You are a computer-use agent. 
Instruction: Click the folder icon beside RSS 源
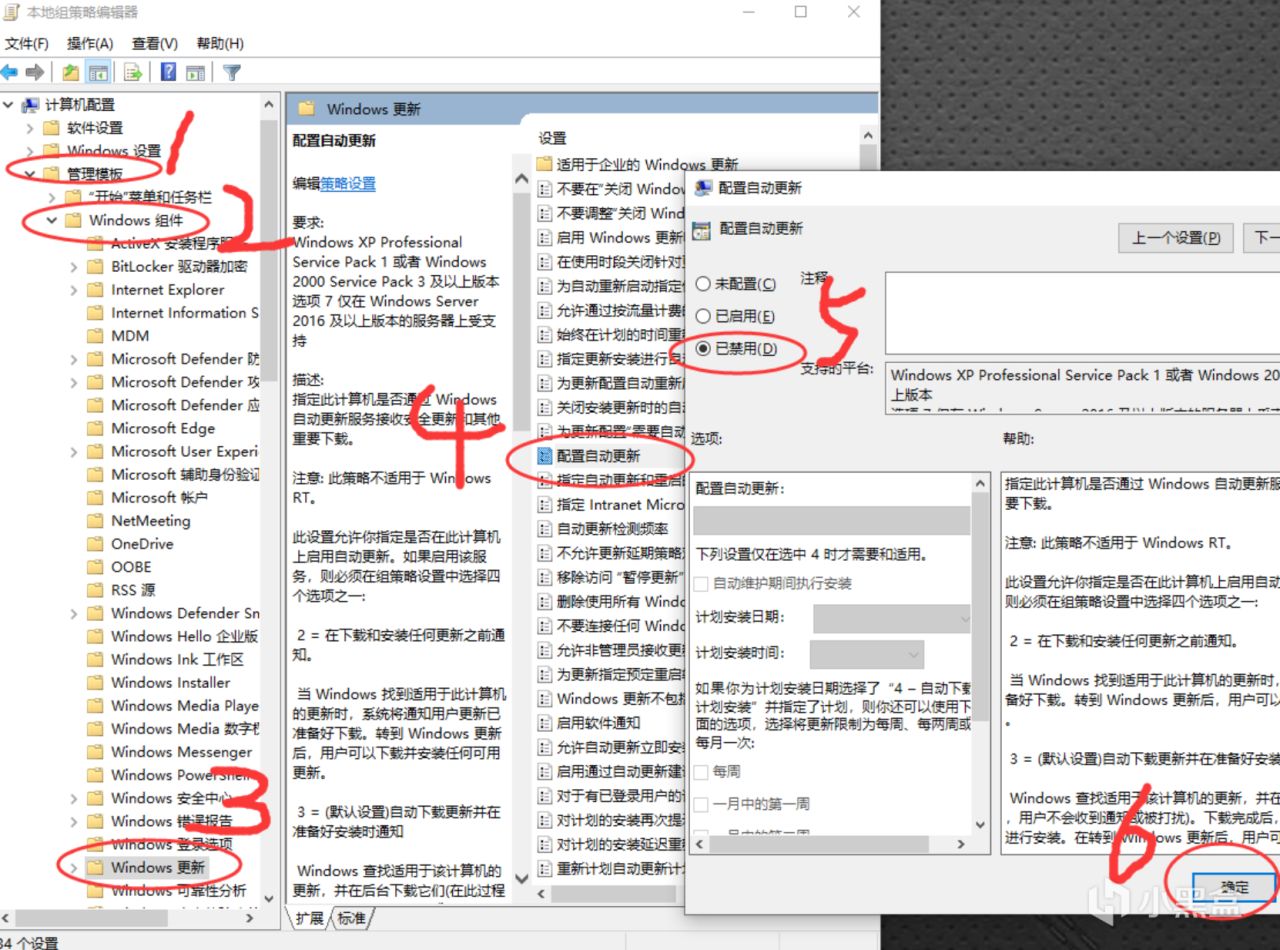[95, 590]
